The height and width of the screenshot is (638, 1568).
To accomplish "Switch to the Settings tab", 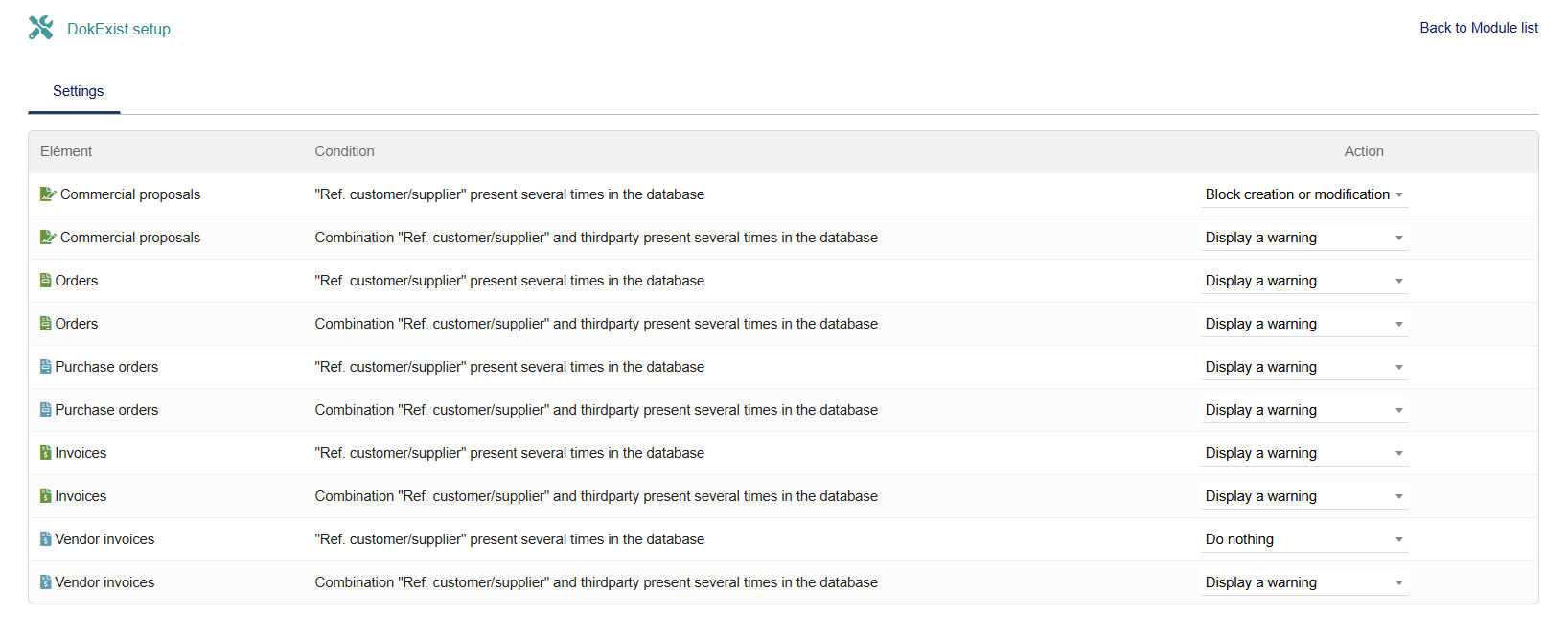I will click(78, 91).
